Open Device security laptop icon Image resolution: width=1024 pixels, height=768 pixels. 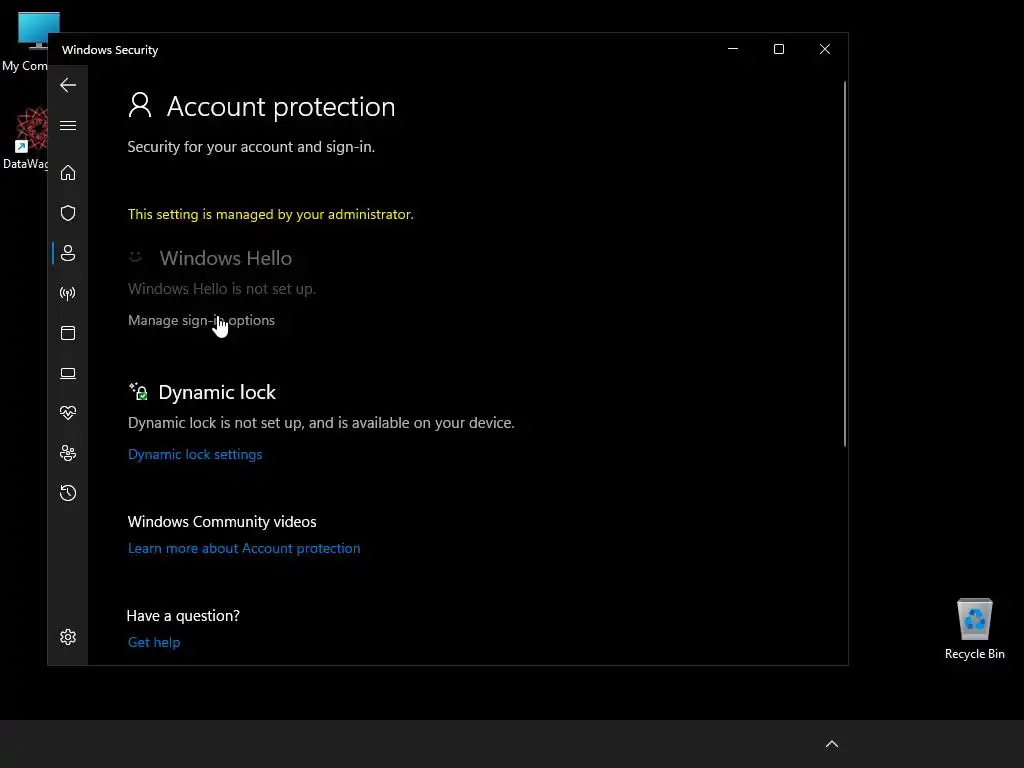[68, 373]
